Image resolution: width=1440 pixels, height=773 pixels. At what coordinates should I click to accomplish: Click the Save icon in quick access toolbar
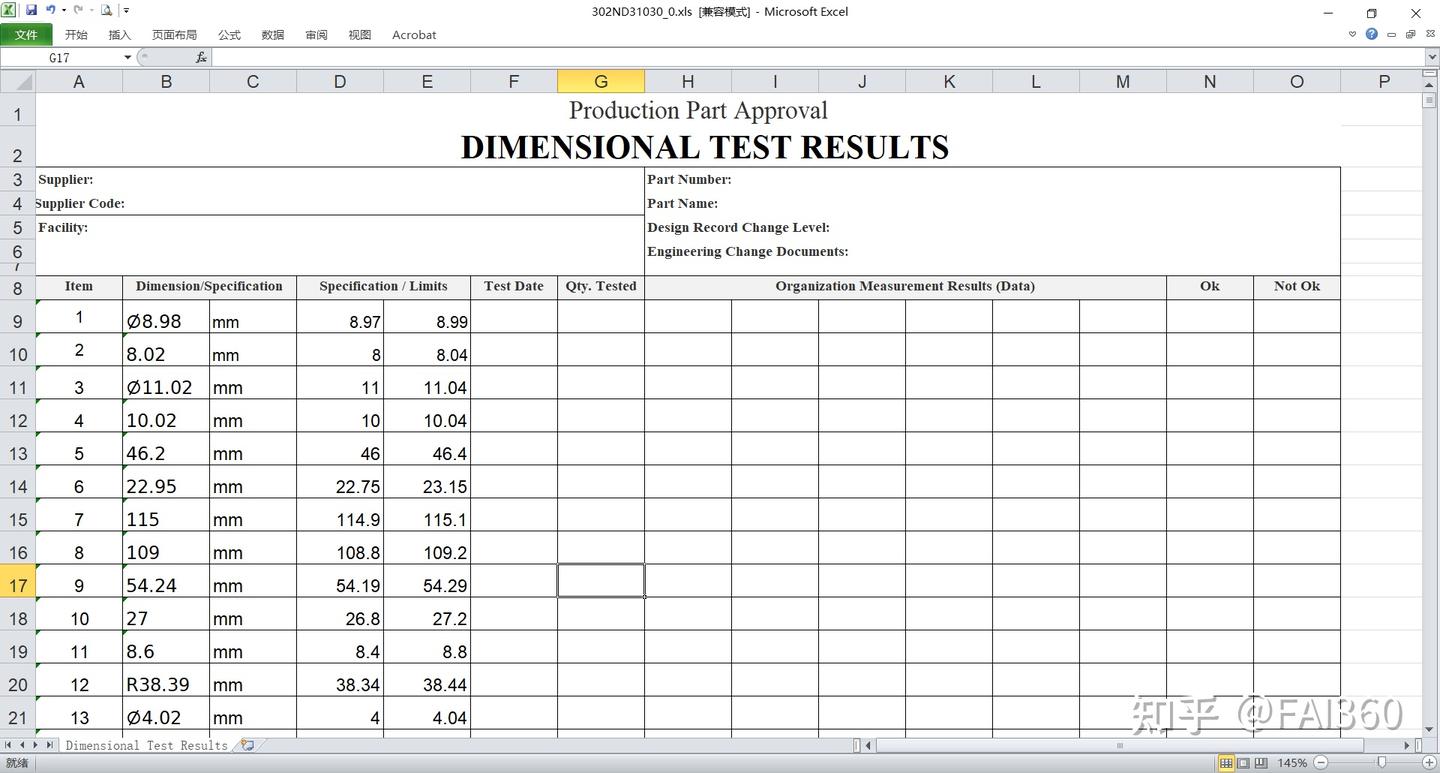[x=31, y=10]
